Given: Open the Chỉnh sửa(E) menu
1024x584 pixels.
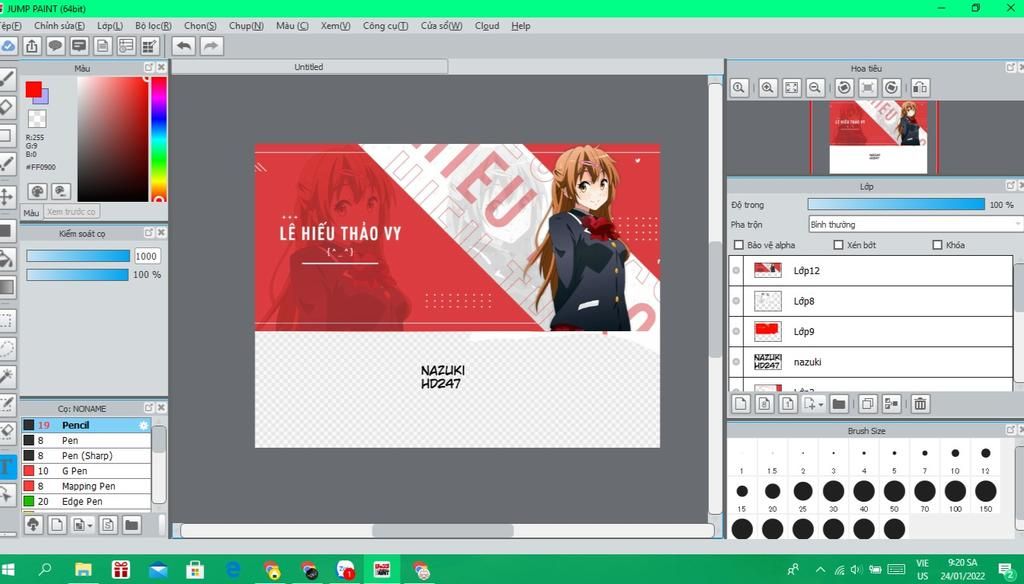Looking at the screenshot, I should [x=59, y=25].
